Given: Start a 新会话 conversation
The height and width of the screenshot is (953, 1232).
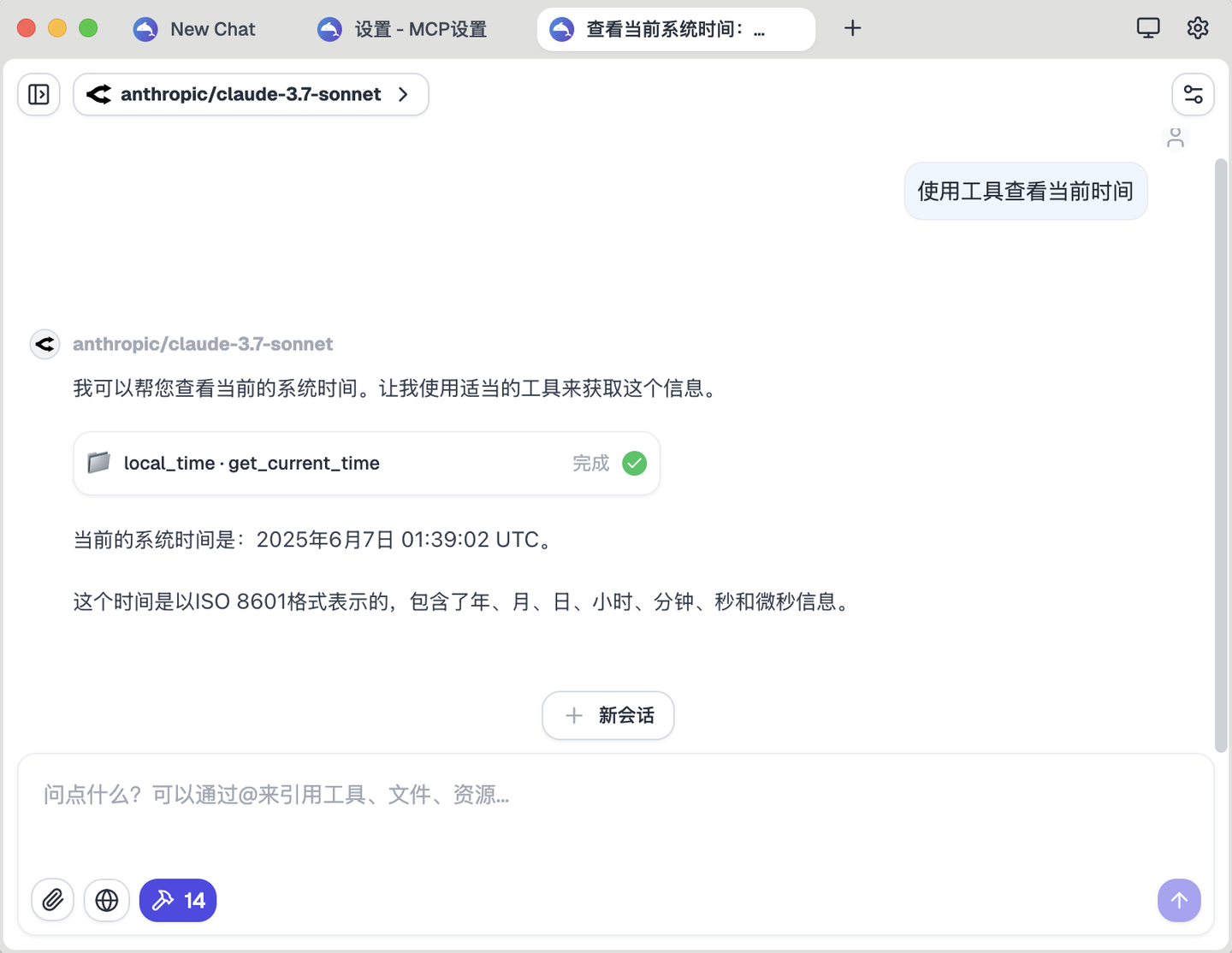Looking at the screenshot, I should click(x=607, y=715).
